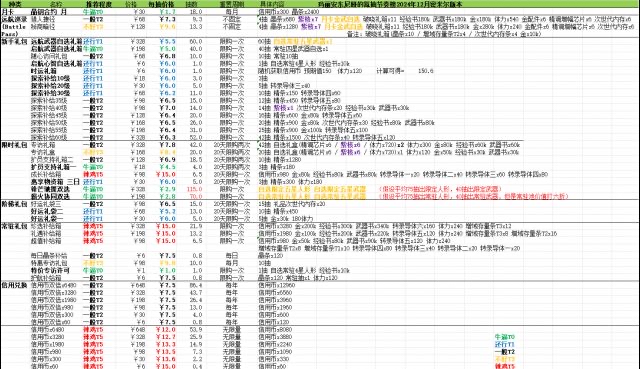Click the 150.6 calculated value cell
Viewport: 640px width, 369px height.
(425, 71)
